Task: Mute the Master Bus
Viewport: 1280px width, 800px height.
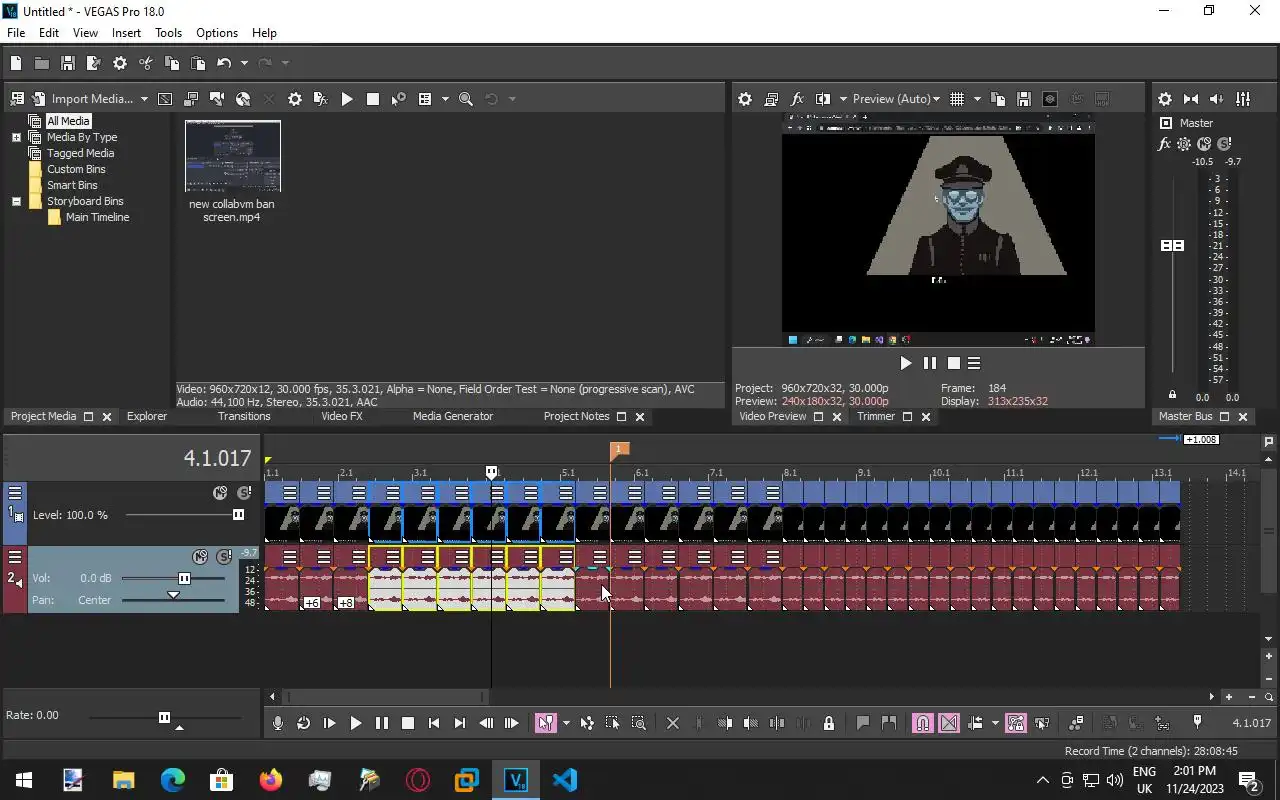Action: pyautogui.click(x=1204, y=144)
